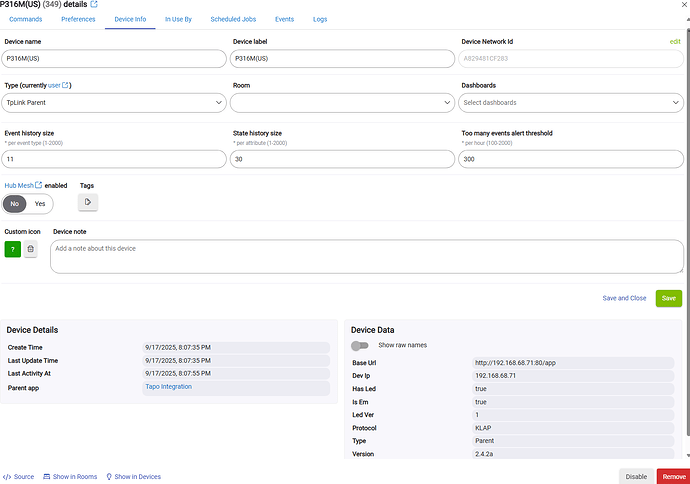
Task: Click the Disable button
Action: pyautogui.click(x=636, y=477)
